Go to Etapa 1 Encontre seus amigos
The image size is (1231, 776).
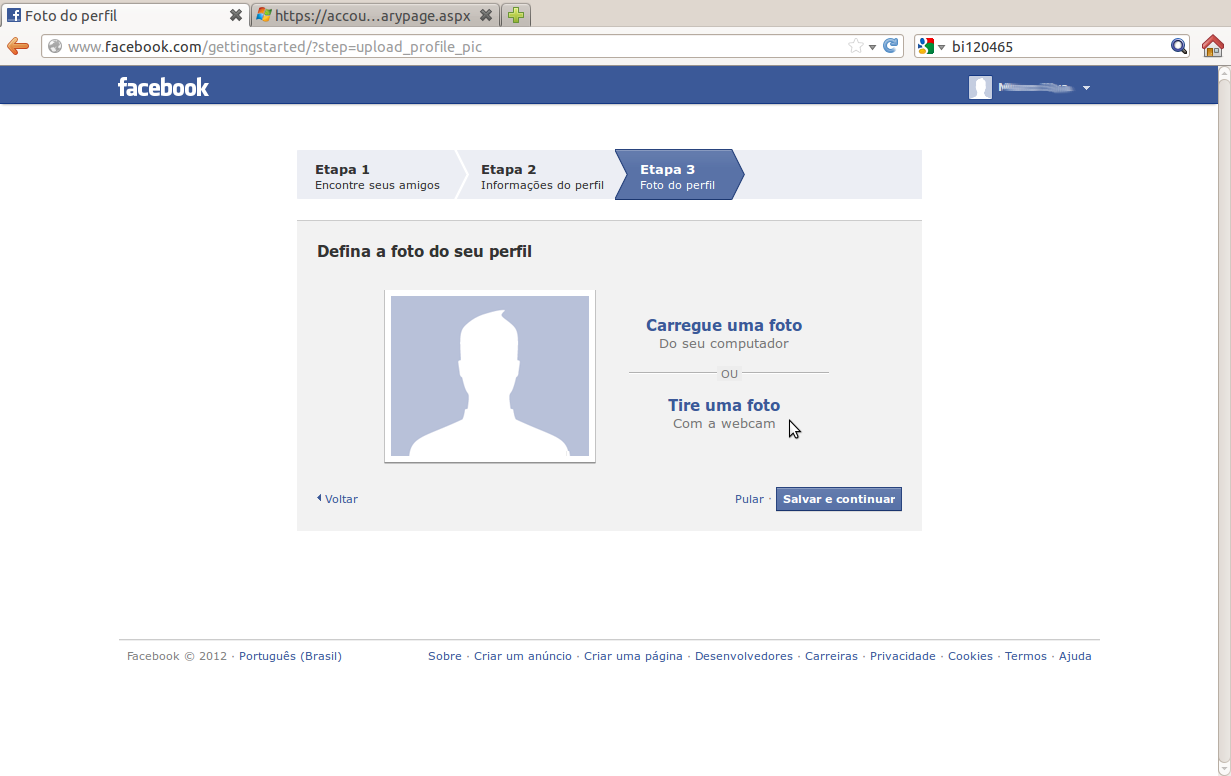[377, 176]
